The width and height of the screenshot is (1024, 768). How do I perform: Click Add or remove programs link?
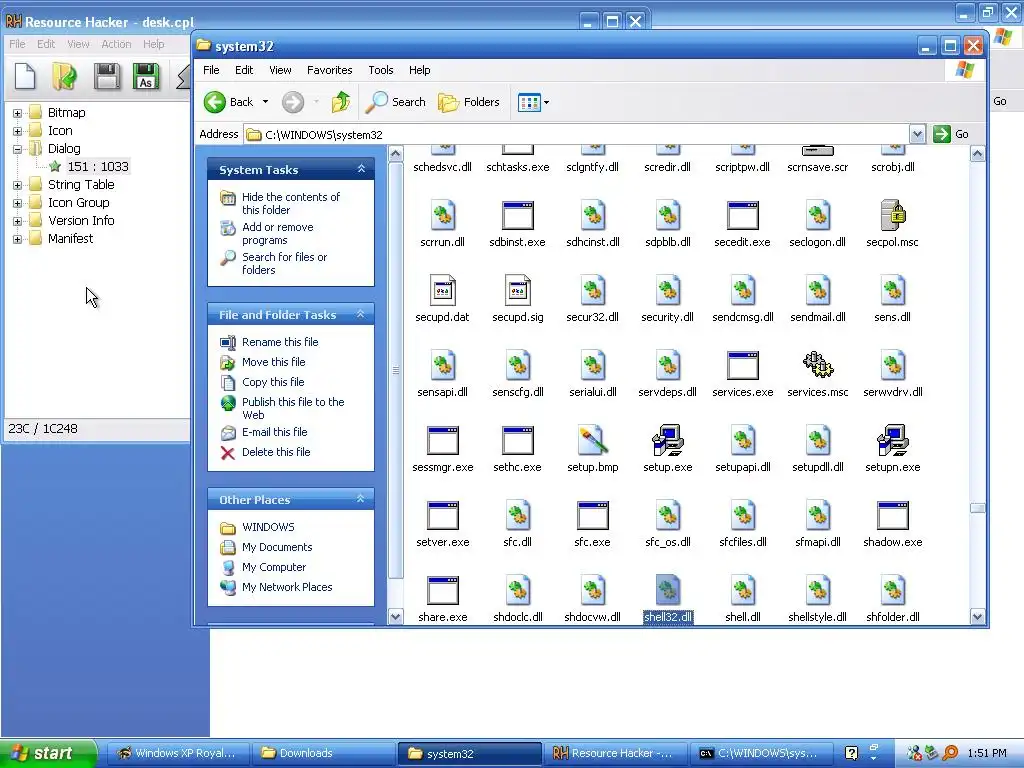pyautogui.click(x=278, y=233)
